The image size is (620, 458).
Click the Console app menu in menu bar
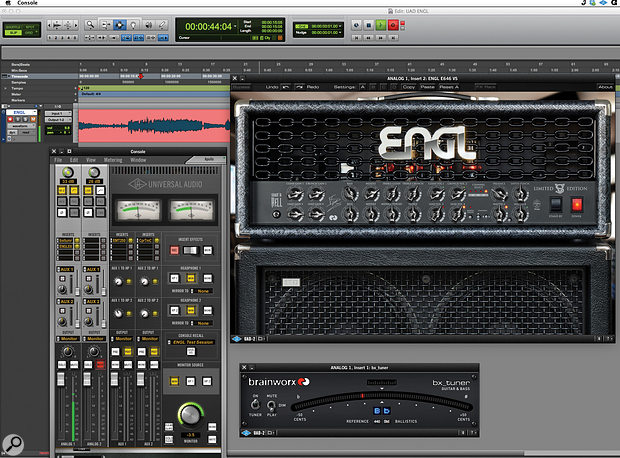[27, 3]
